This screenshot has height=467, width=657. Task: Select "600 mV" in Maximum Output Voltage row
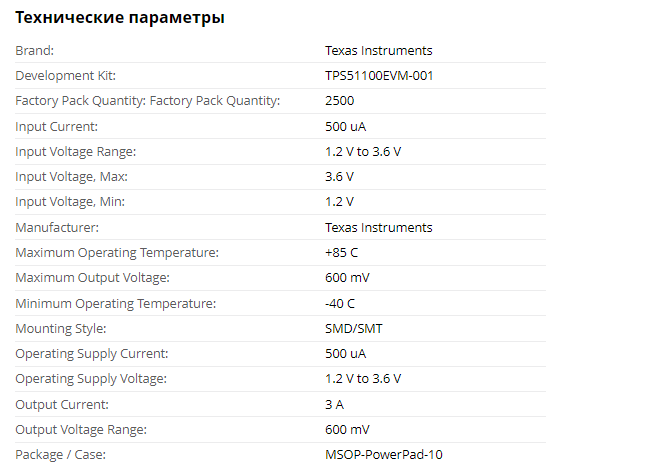coord(347,278)
